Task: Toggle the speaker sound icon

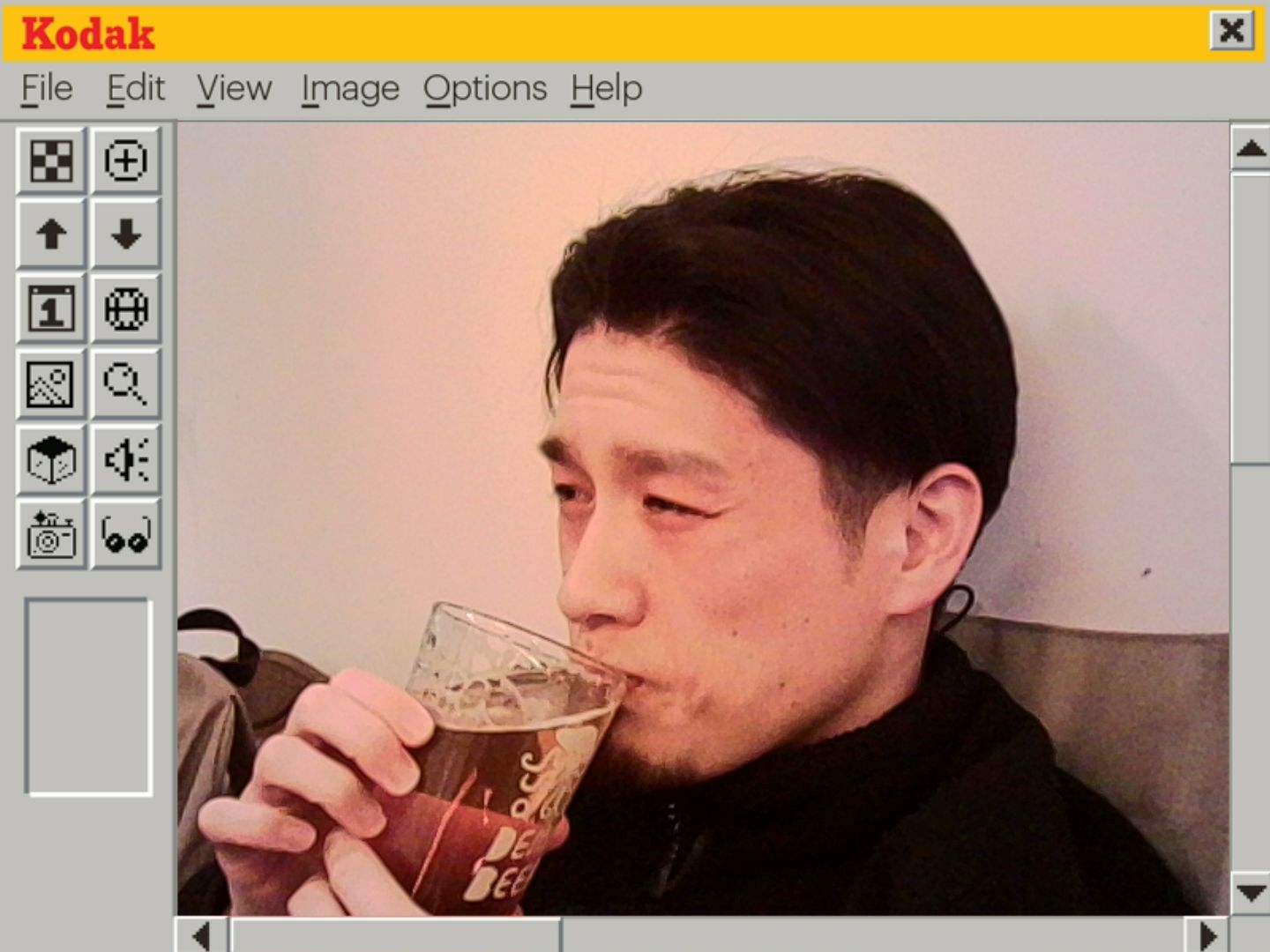Action: pyautogui.click(x=126, y=459)
